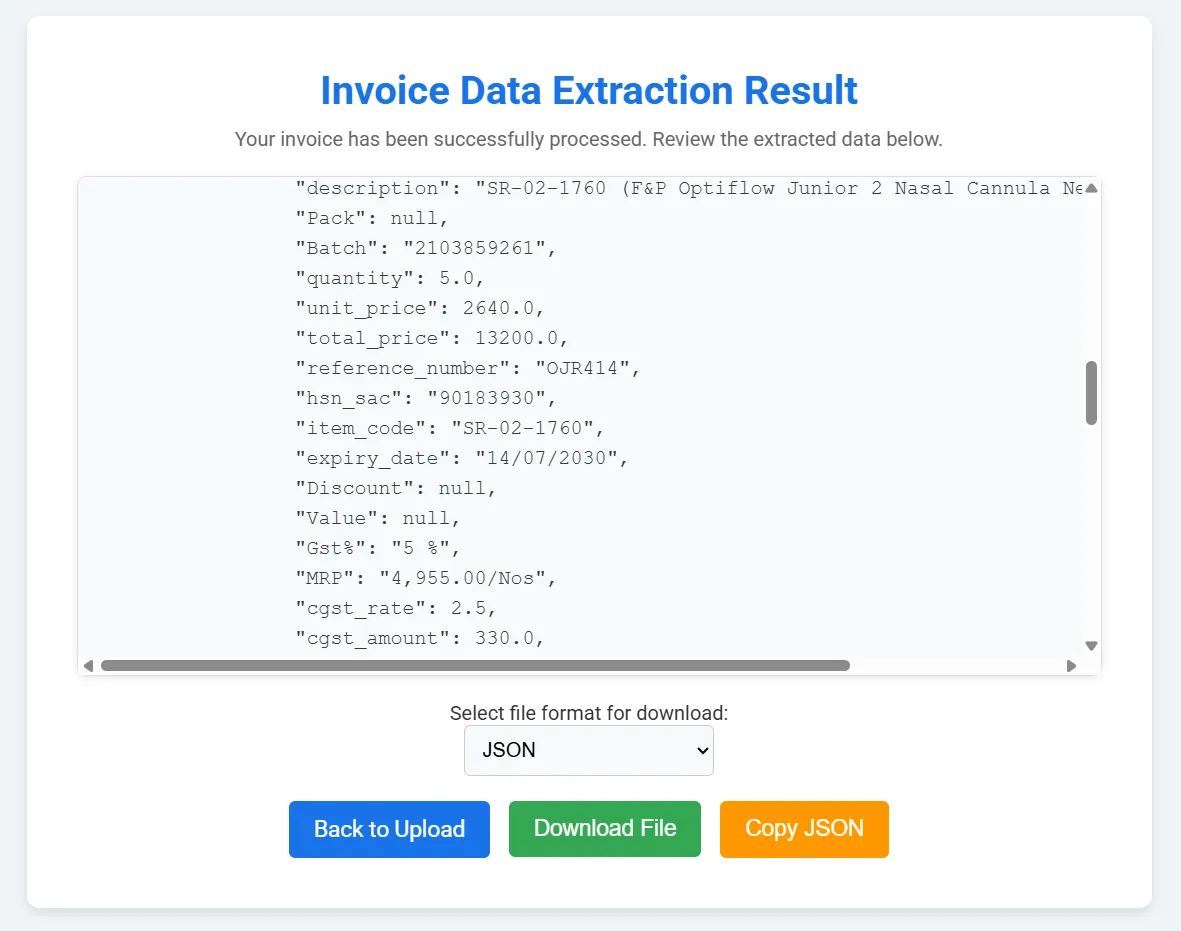
Task: Click the horizontal scrollbar right arrow
Action: click(1072, 664)
